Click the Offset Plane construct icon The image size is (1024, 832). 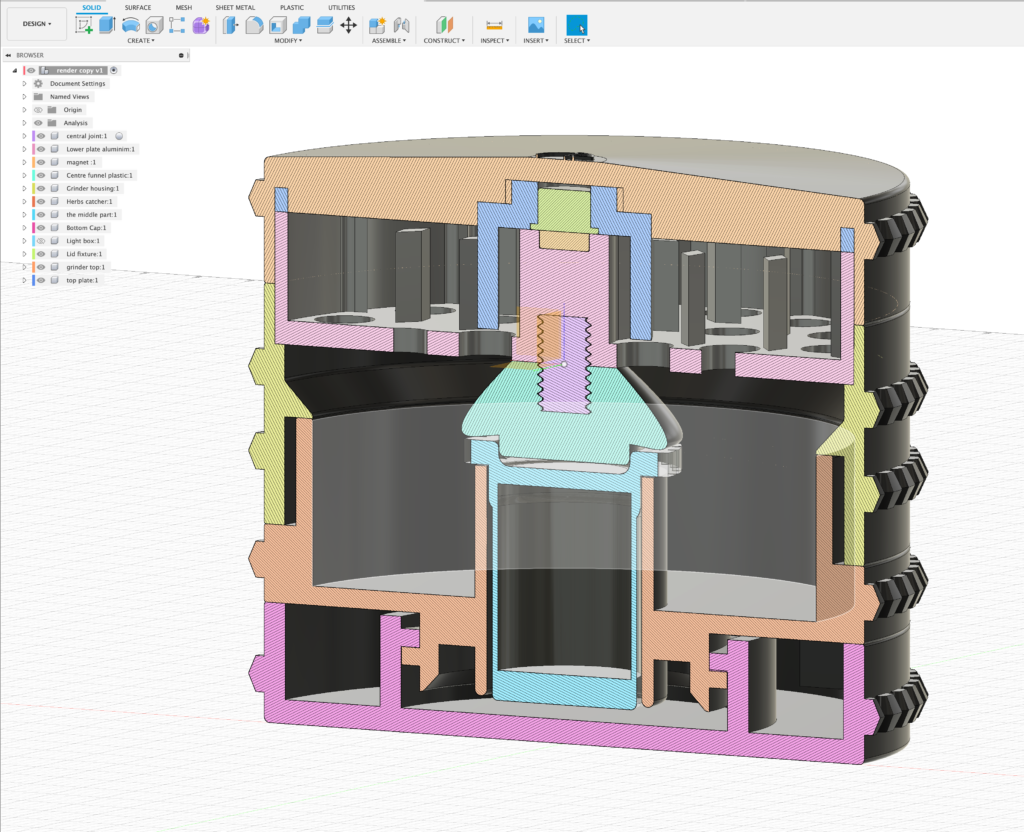(444, 25)
